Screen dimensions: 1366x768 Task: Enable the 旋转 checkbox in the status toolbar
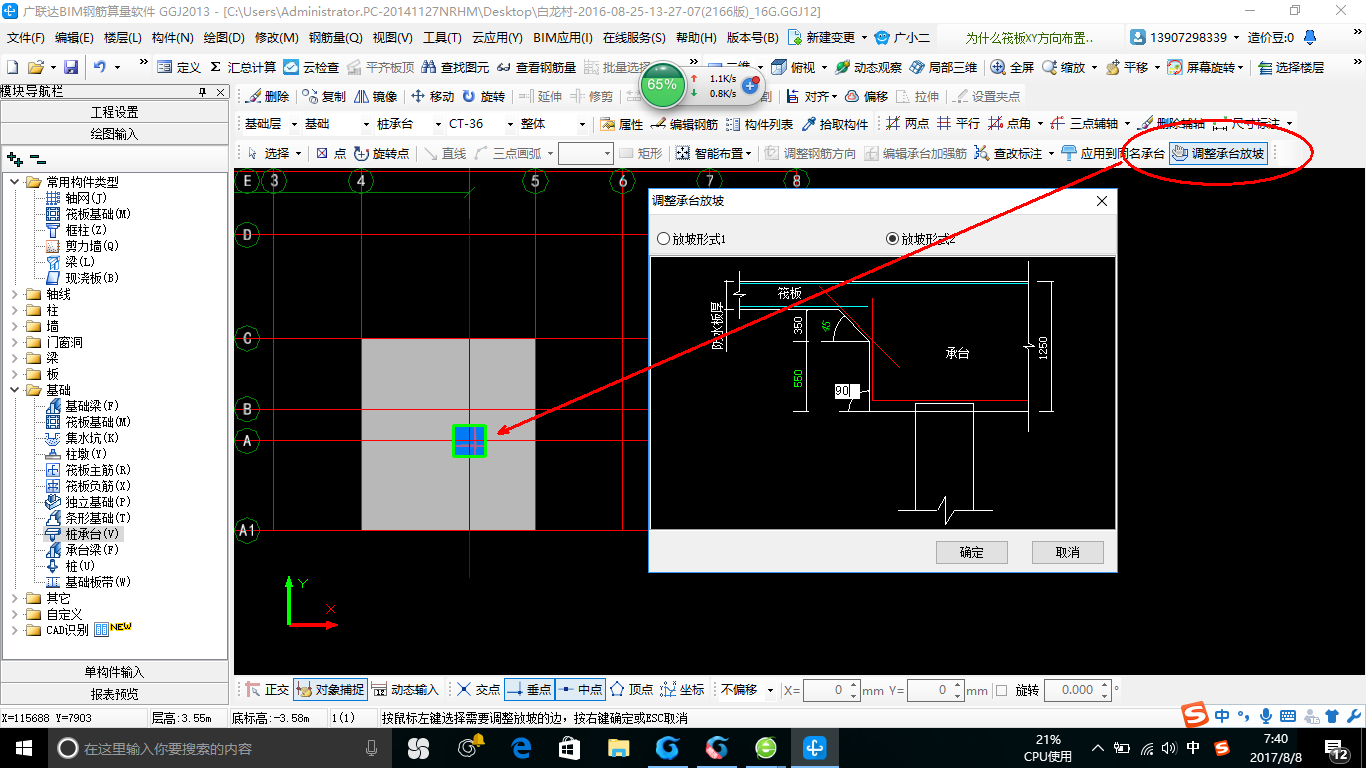pos(1001,690)
